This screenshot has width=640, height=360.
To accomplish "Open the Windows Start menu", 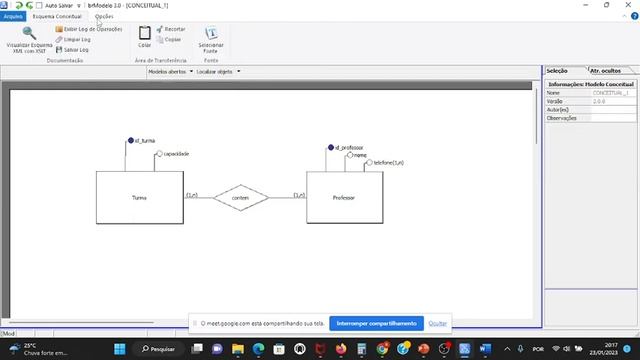I will point(120,349).
